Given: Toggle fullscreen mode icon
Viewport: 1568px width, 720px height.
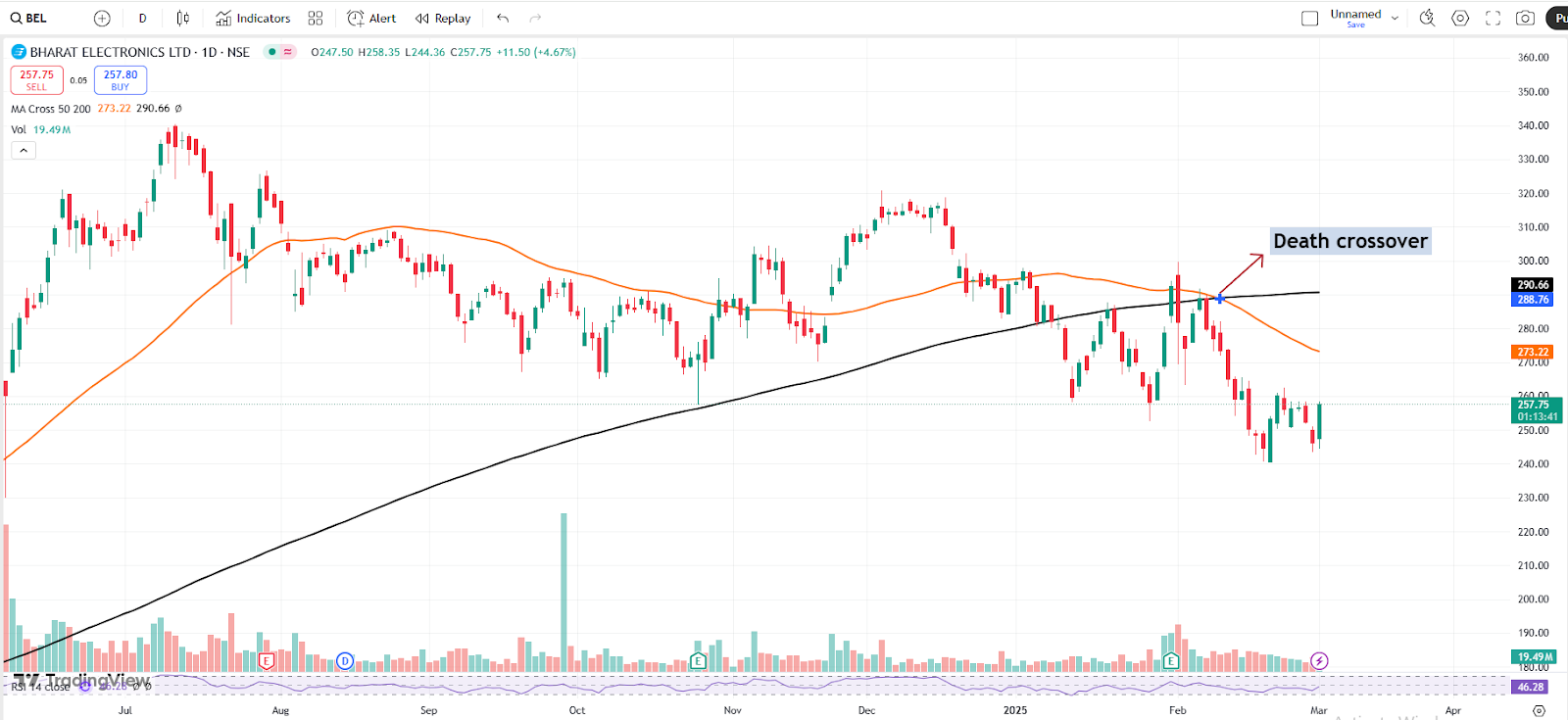Looking at the screenshot, I should pyautogui.click(x=1493, y=18).
